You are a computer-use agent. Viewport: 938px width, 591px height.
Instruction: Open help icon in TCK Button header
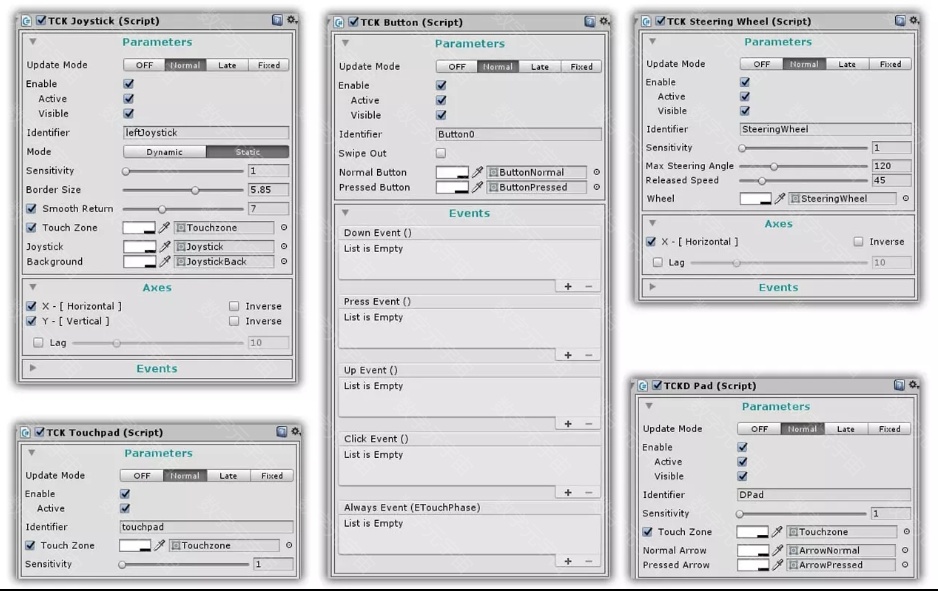pos(590,22)
